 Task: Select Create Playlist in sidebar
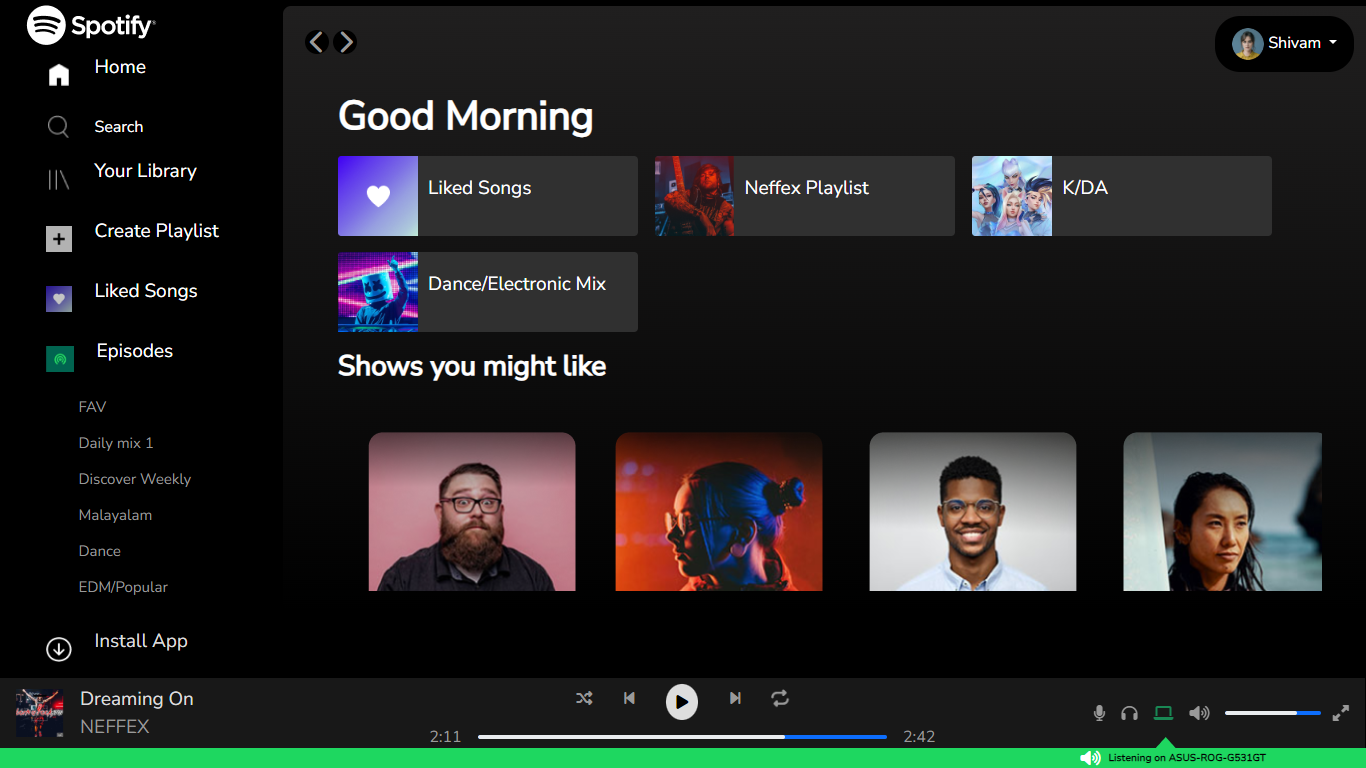point(157,231)
